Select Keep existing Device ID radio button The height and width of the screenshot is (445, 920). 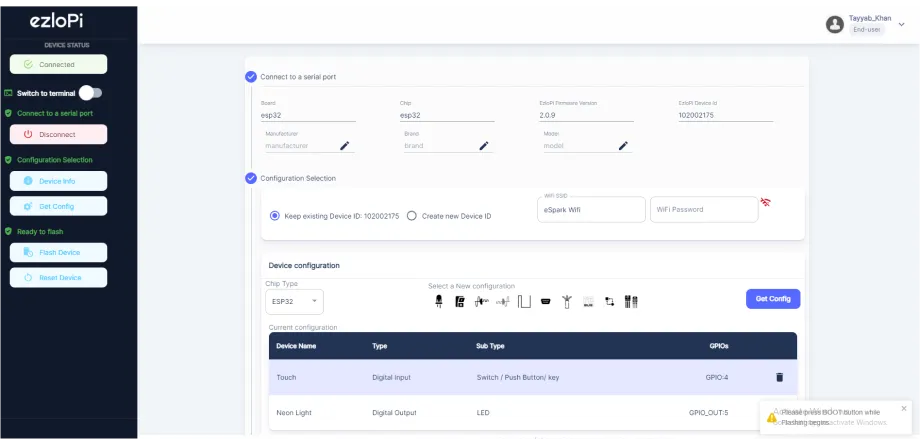tap(275, 216)
